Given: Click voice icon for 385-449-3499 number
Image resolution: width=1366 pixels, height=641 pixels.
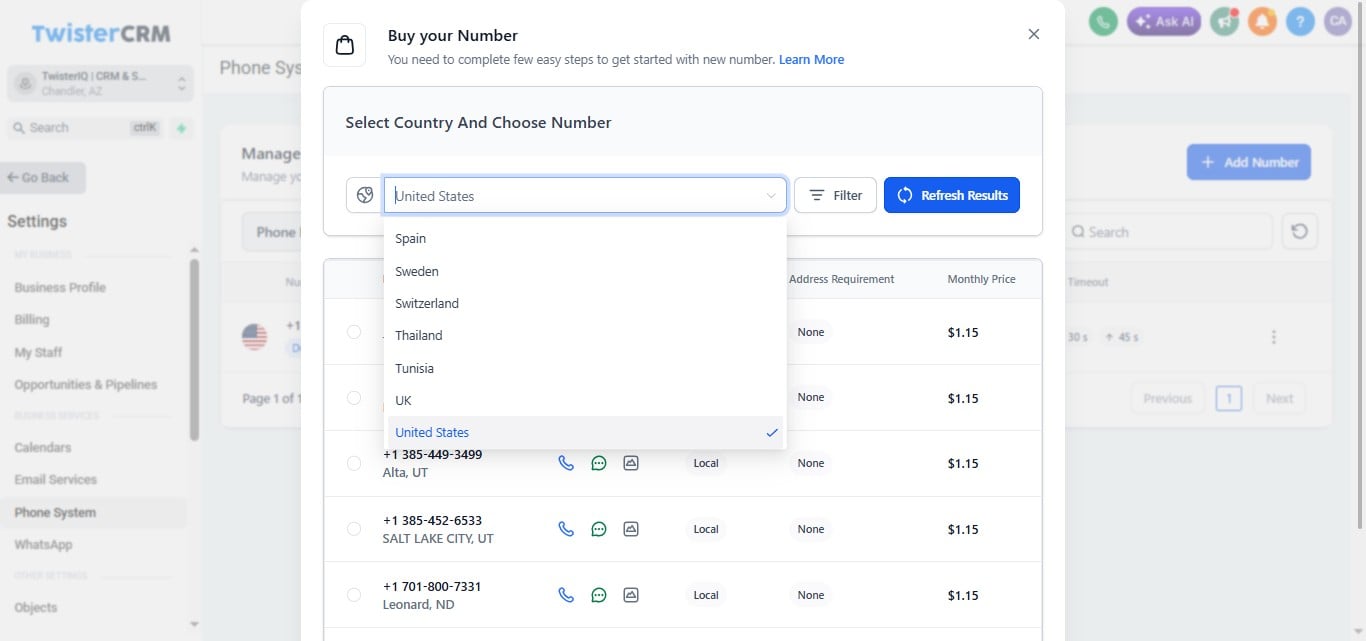Looking at the screenshot, I should (x=566, y=463).
